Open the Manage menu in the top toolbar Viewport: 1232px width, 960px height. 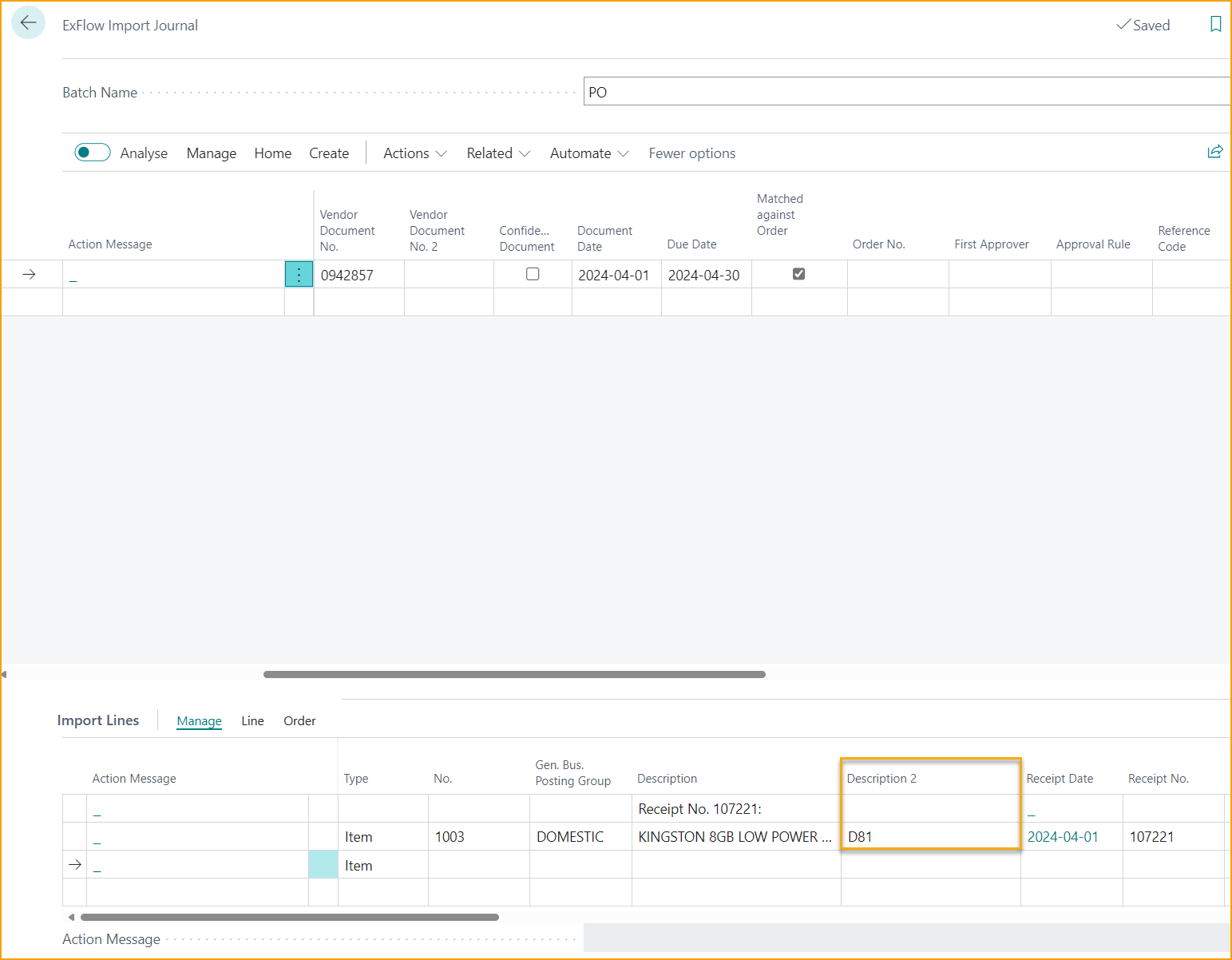click(212, 153)
